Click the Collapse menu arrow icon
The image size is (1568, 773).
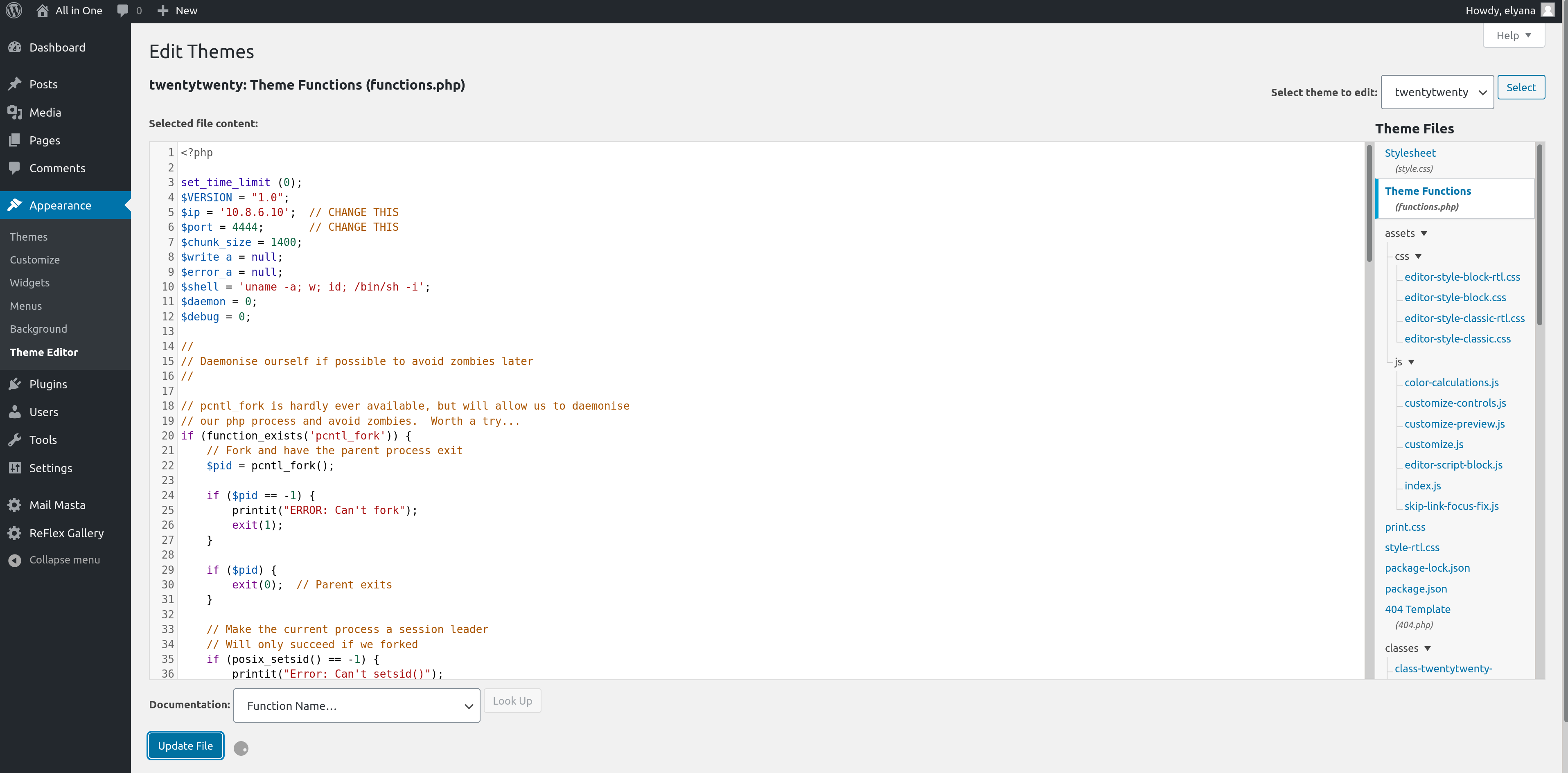pos(15,560)
